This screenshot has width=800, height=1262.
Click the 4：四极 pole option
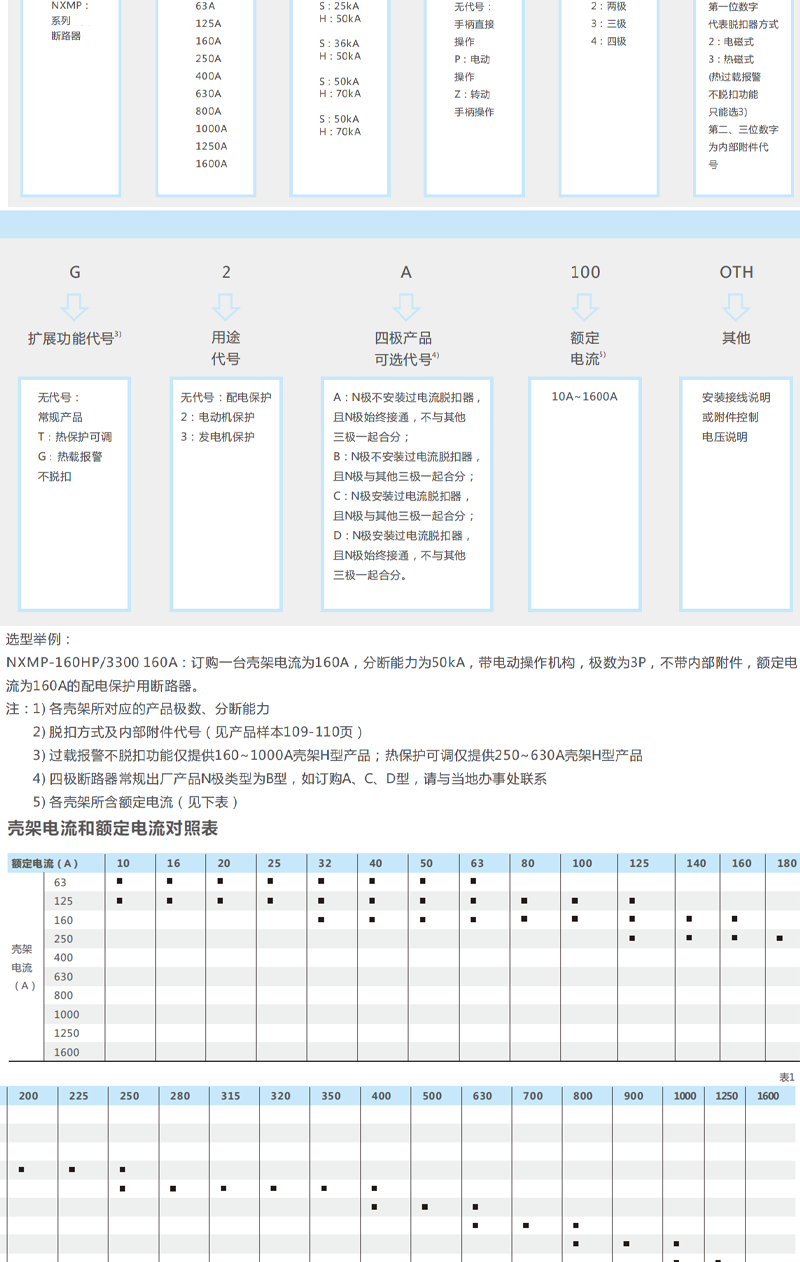[608, 41]
